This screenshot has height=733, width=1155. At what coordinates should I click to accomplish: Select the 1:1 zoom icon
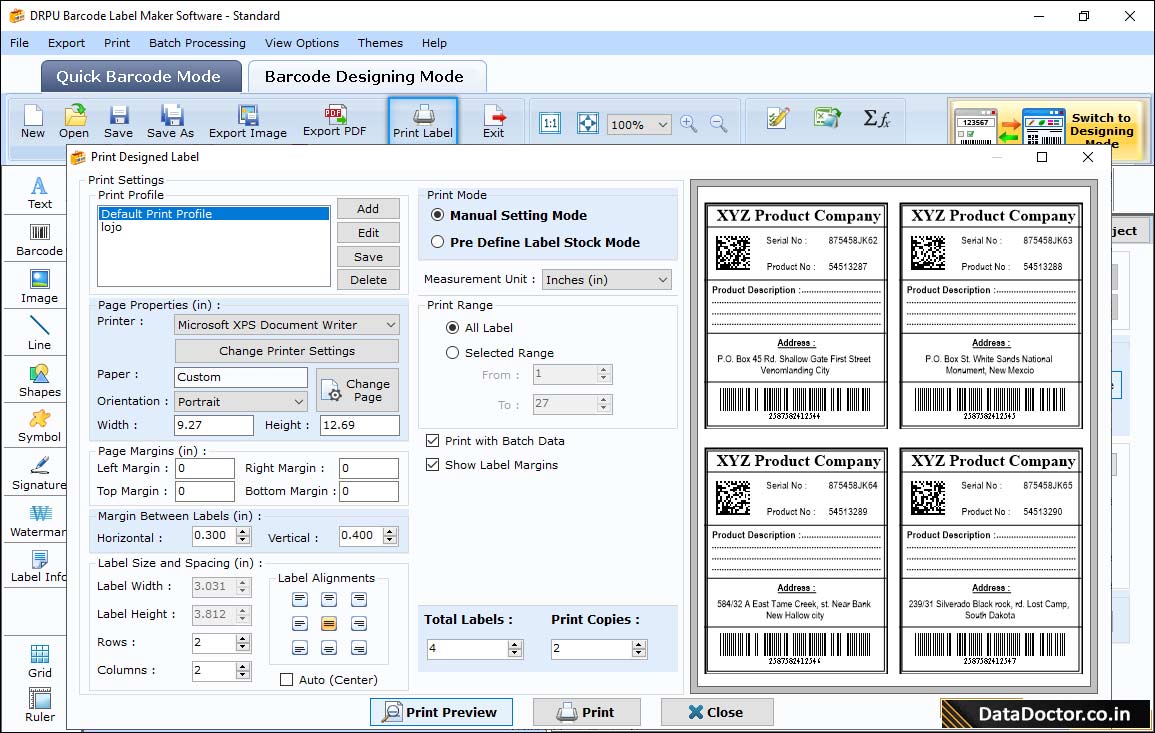[x=549, y=123]
